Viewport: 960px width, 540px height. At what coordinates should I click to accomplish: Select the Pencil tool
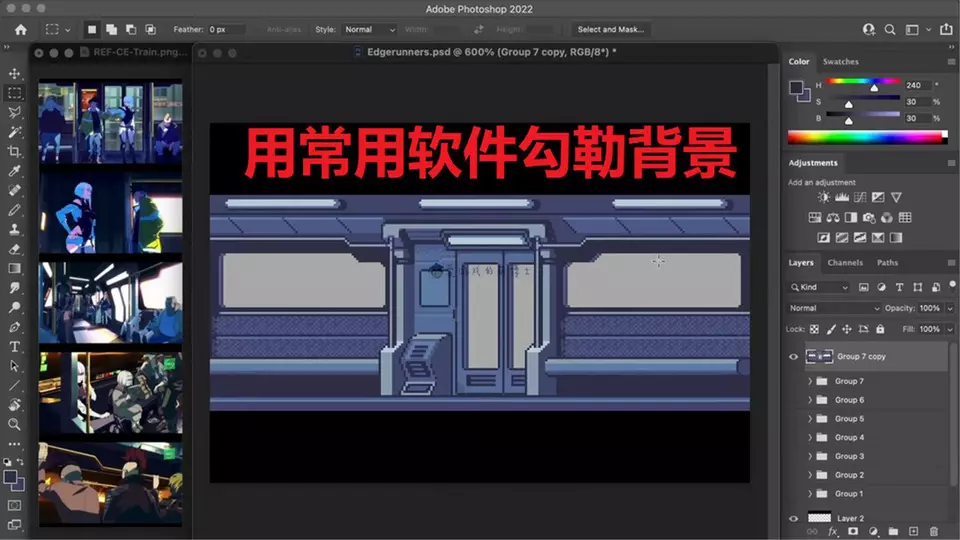click(14, 210)
